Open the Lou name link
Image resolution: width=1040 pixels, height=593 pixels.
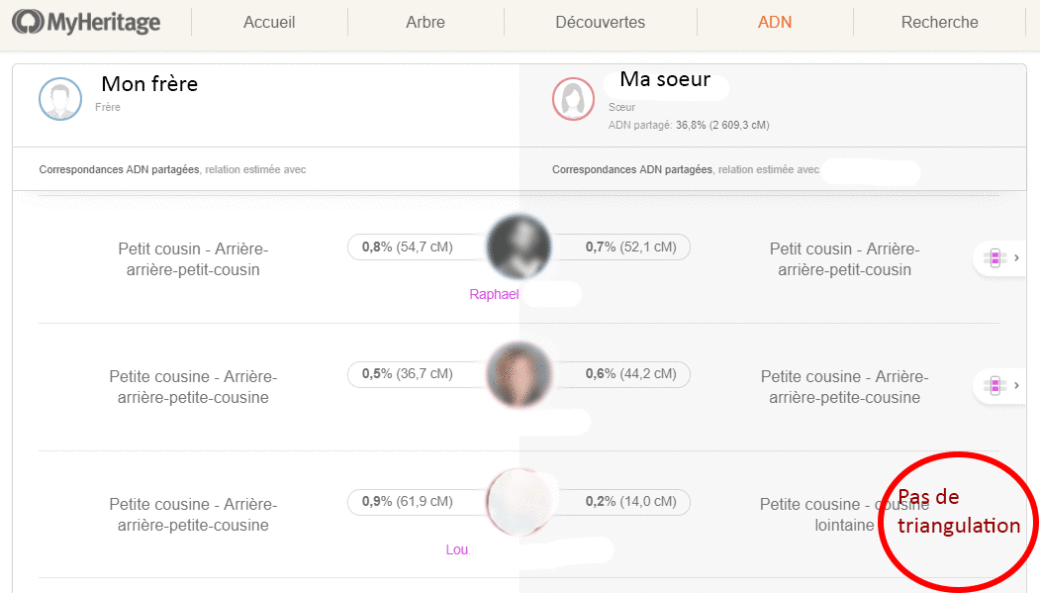457,549
